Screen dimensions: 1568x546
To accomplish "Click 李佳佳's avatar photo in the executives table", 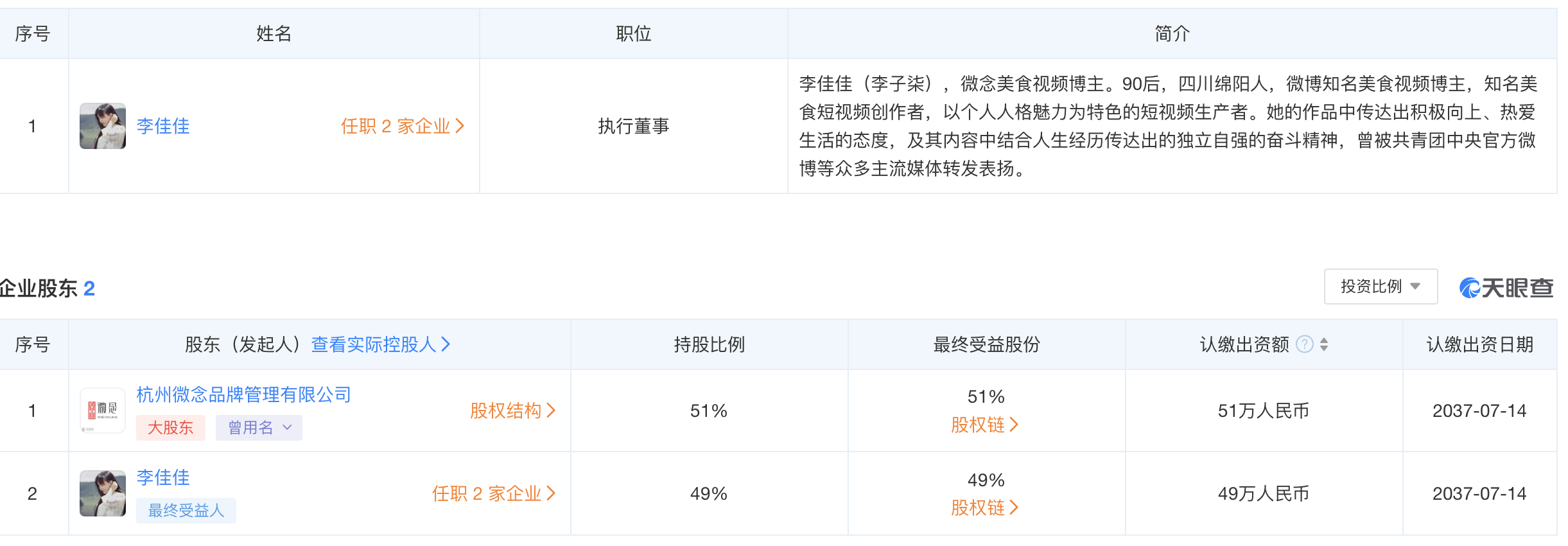I will tap(101, 127).
